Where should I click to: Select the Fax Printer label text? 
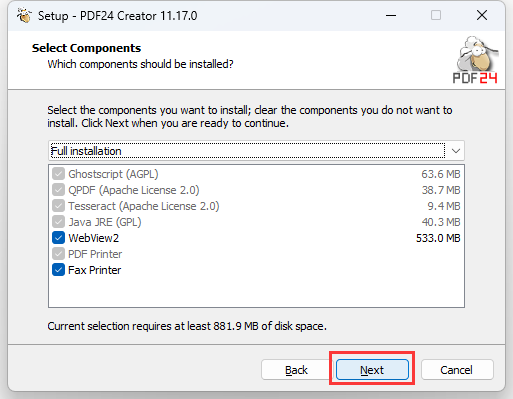[x=94, y=270]
